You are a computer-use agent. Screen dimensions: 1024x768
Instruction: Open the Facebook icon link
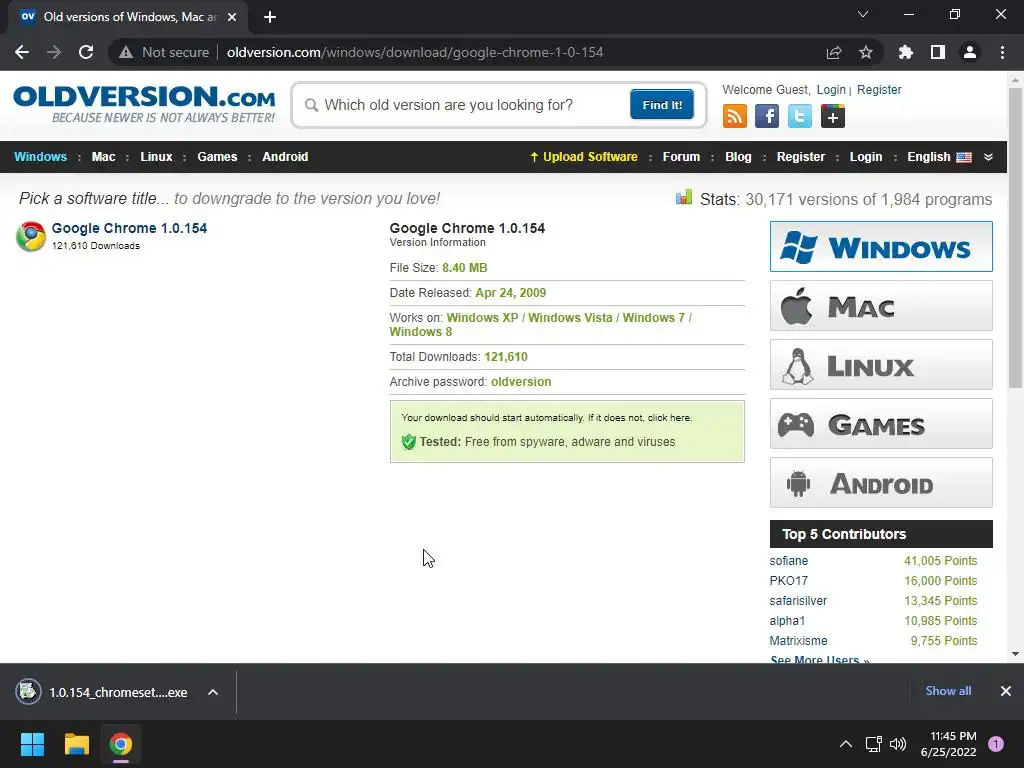[x=767, y=117]
